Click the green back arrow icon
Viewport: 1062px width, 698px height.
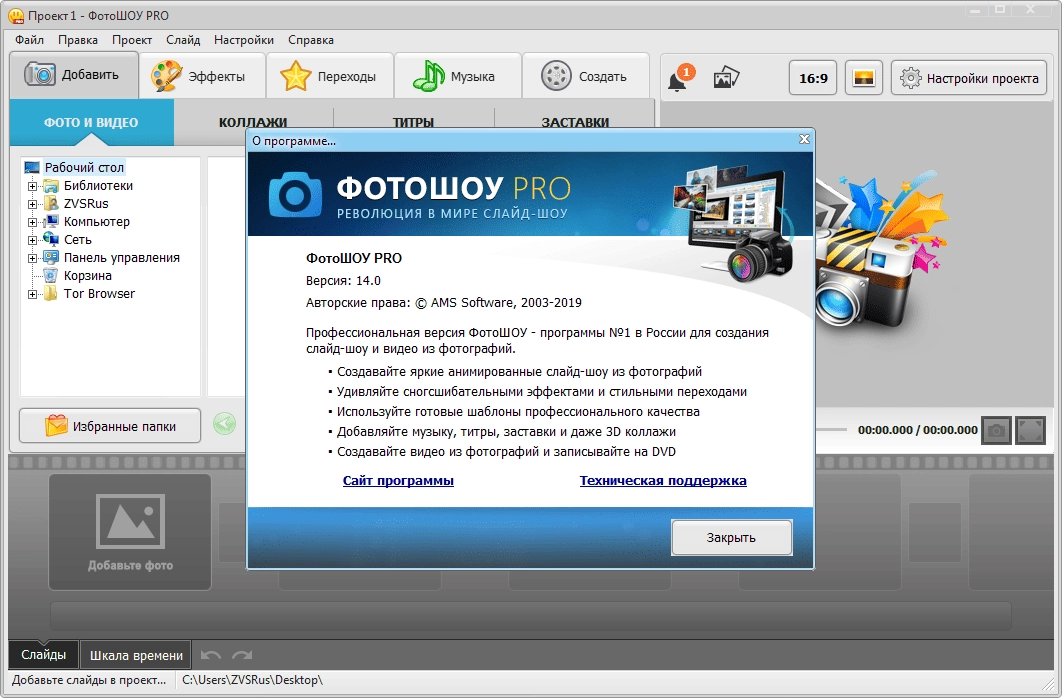[224, 424]
